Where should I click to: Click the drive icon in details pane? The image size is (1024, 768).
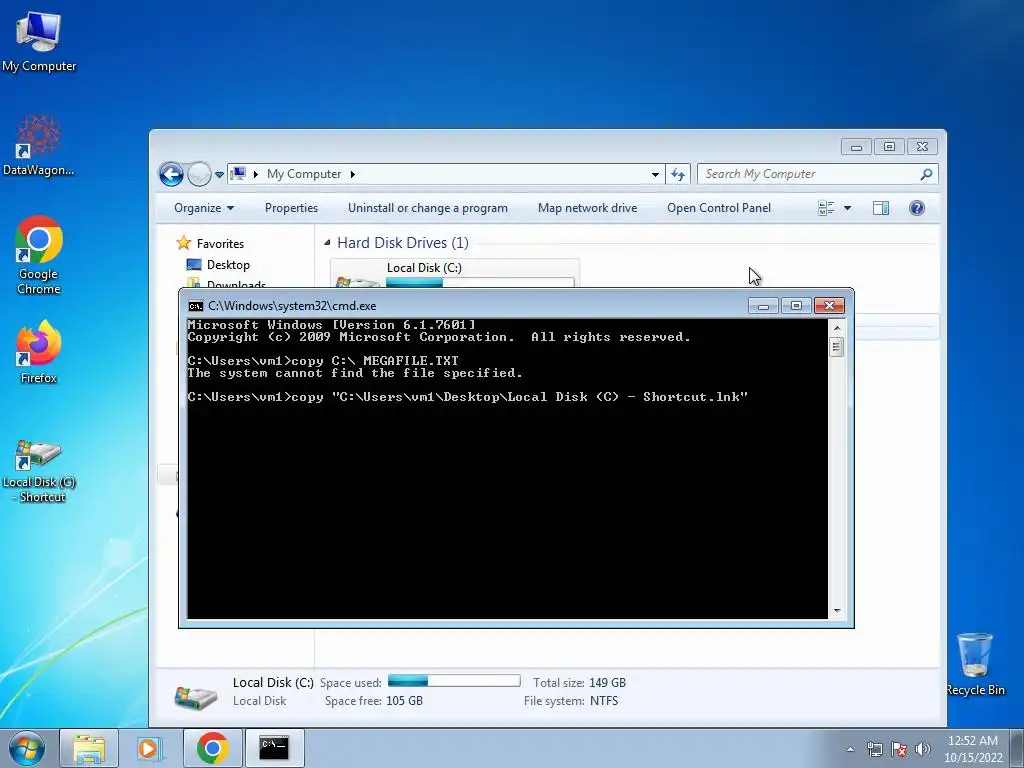click(195, 696)
